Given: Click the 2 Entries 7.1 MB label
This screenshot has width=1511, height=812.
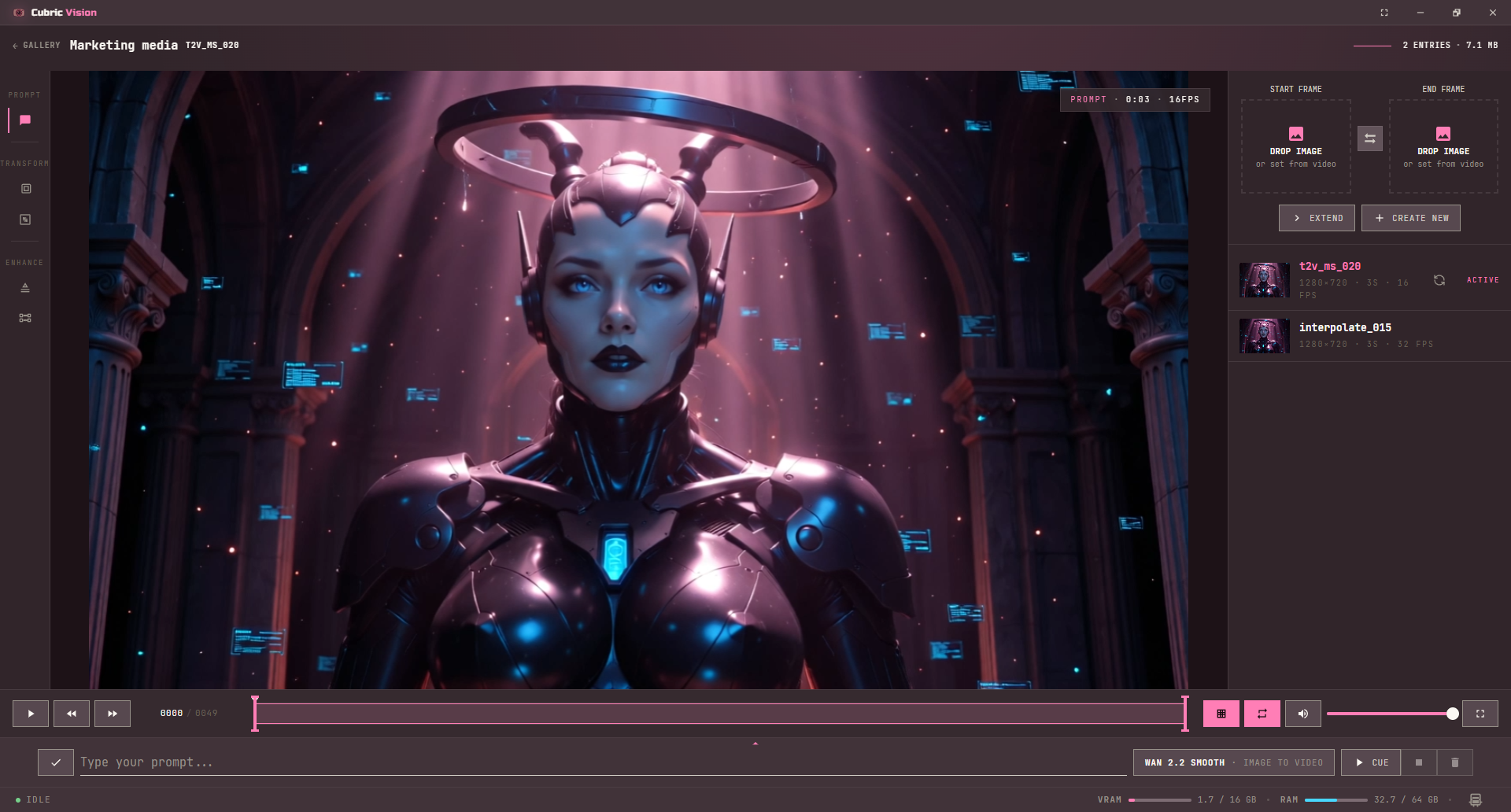Looking at the screenshot, I should tap(1450, 46).
